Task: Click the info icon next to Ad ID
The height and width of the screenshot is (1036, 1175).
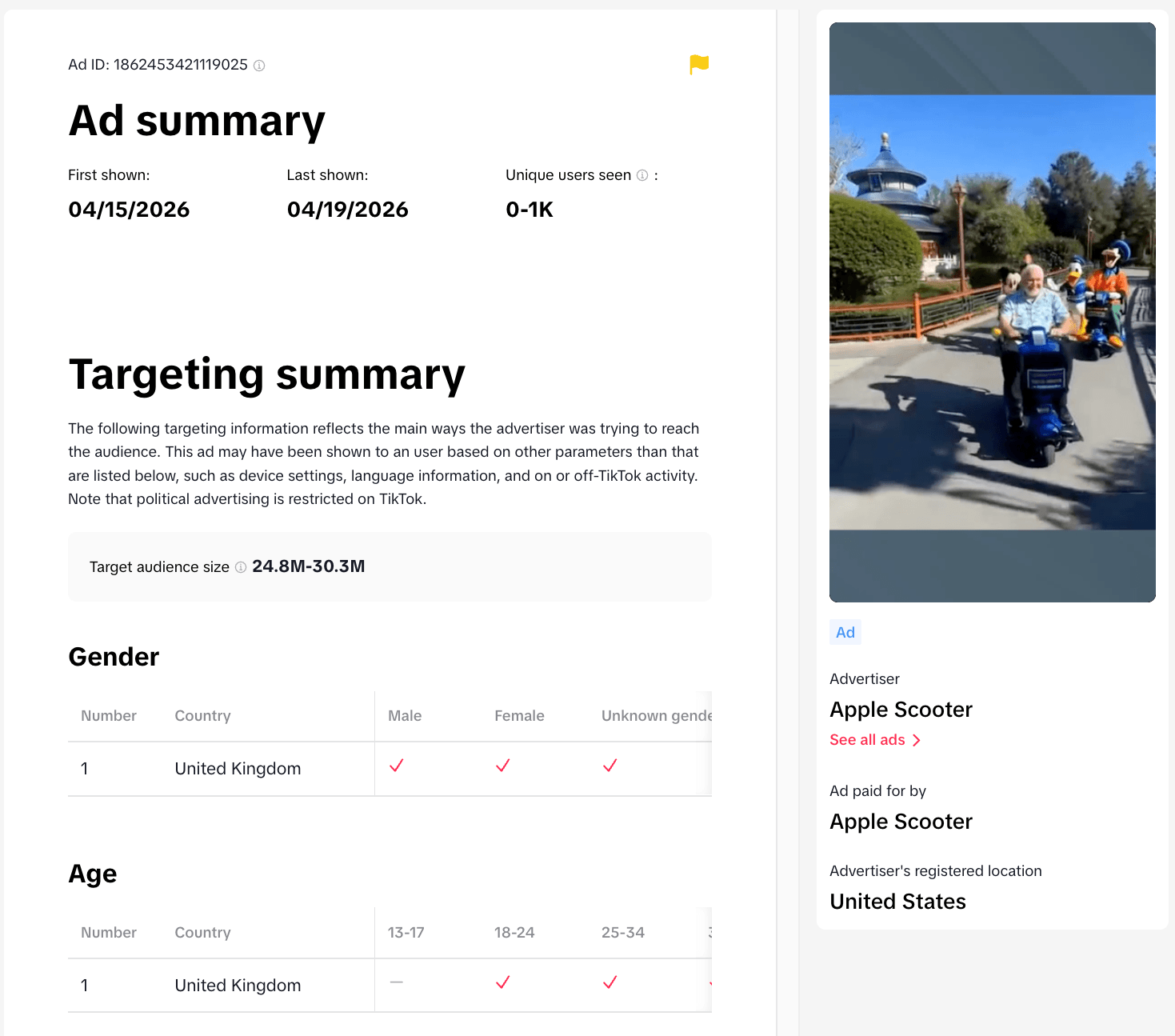Action: [x=258, y=66]
